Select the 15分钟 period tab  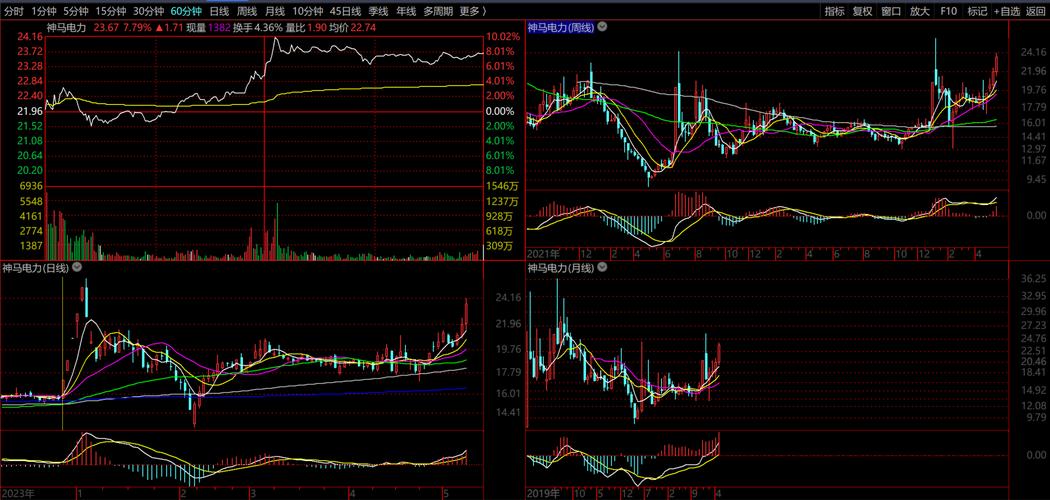click(110, 11)
